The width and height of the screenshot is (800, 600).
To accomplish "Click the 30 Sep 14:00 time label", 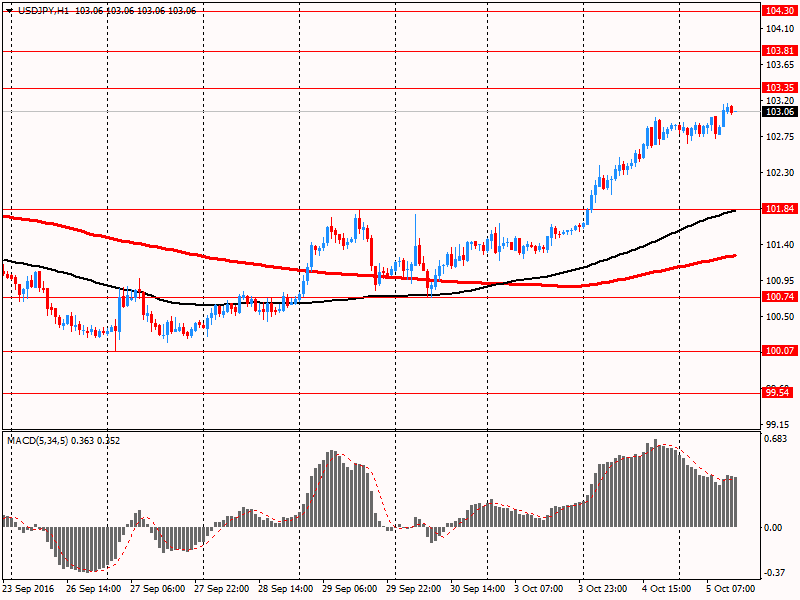I will [x=478, y=589].
